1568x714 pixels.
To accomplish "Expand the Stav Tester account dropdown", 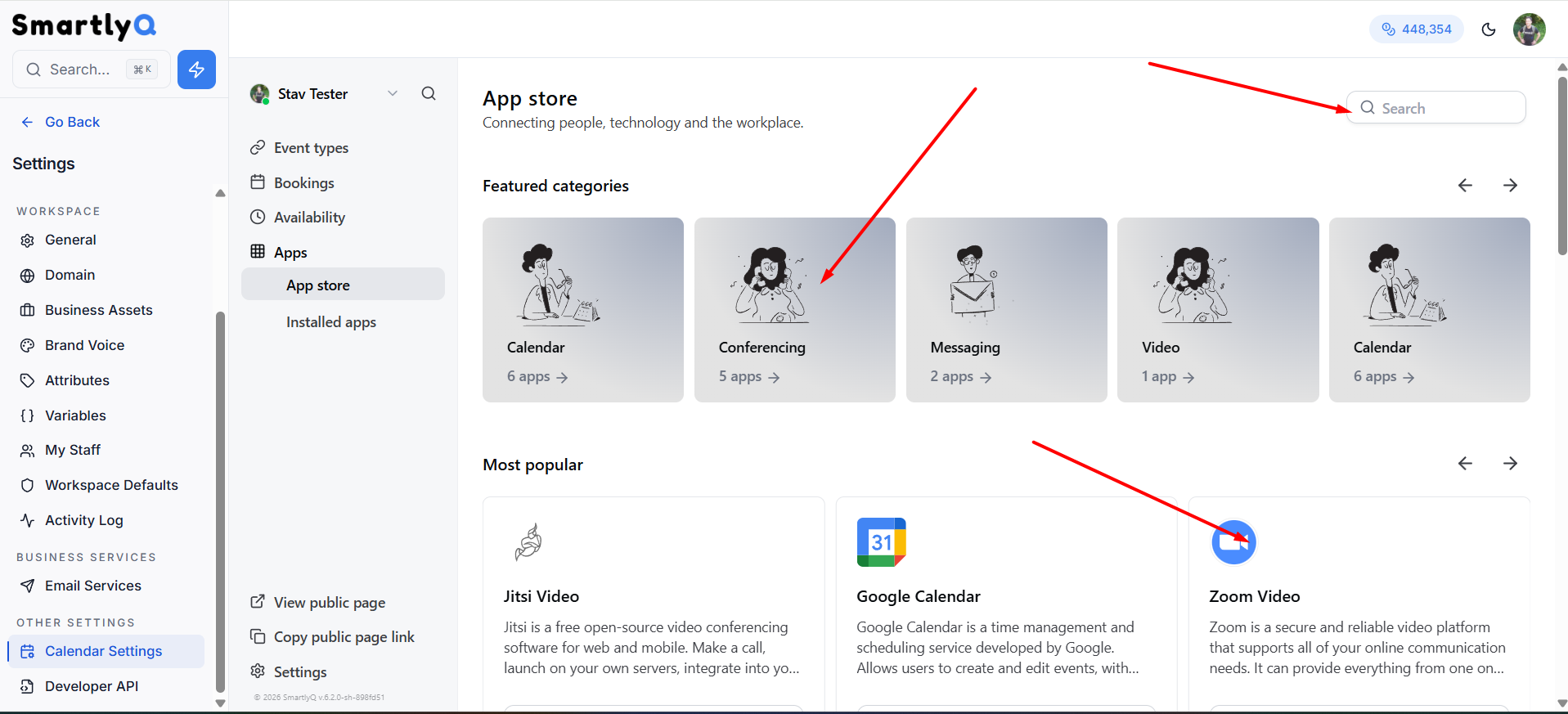I will click(x=325, y=94).
